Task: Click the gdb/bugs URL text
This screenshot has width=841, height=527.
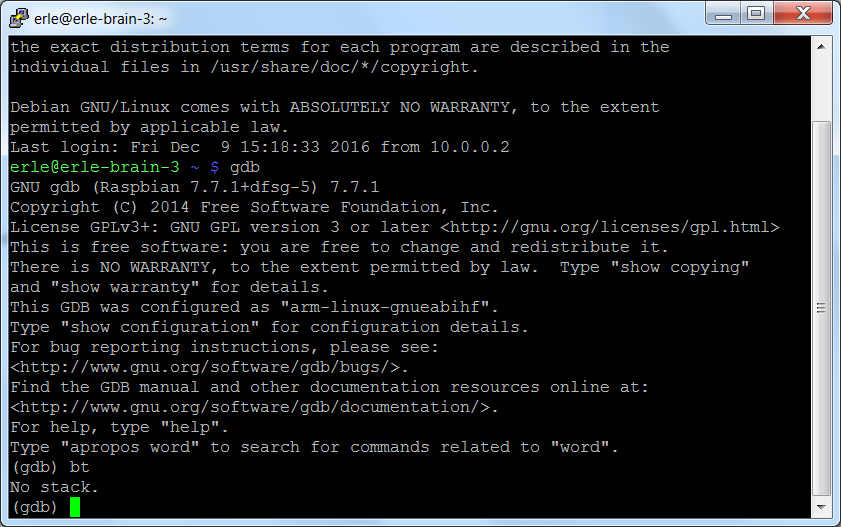Action: (210, 367)
